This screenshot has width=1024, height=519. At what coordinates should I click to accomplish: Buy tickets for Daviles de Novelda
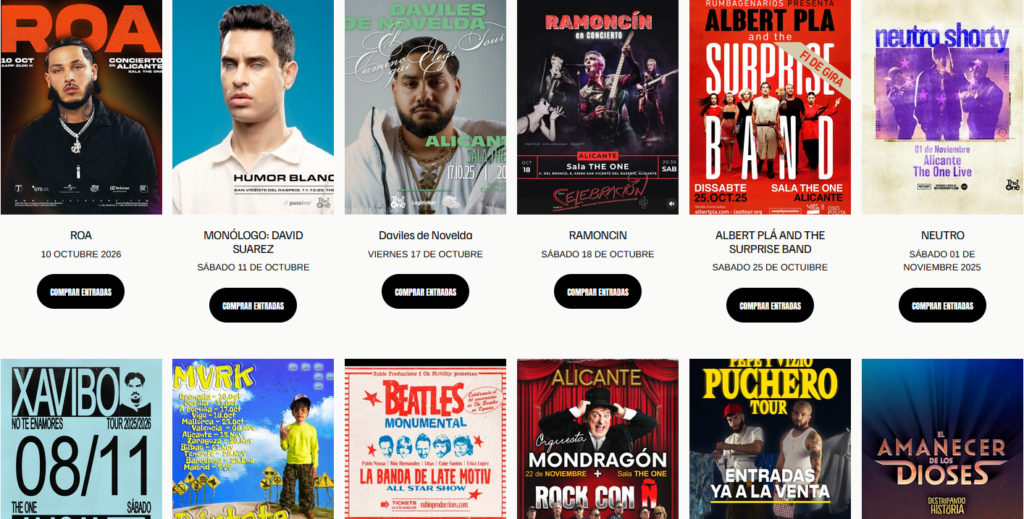tap(425, 292)
